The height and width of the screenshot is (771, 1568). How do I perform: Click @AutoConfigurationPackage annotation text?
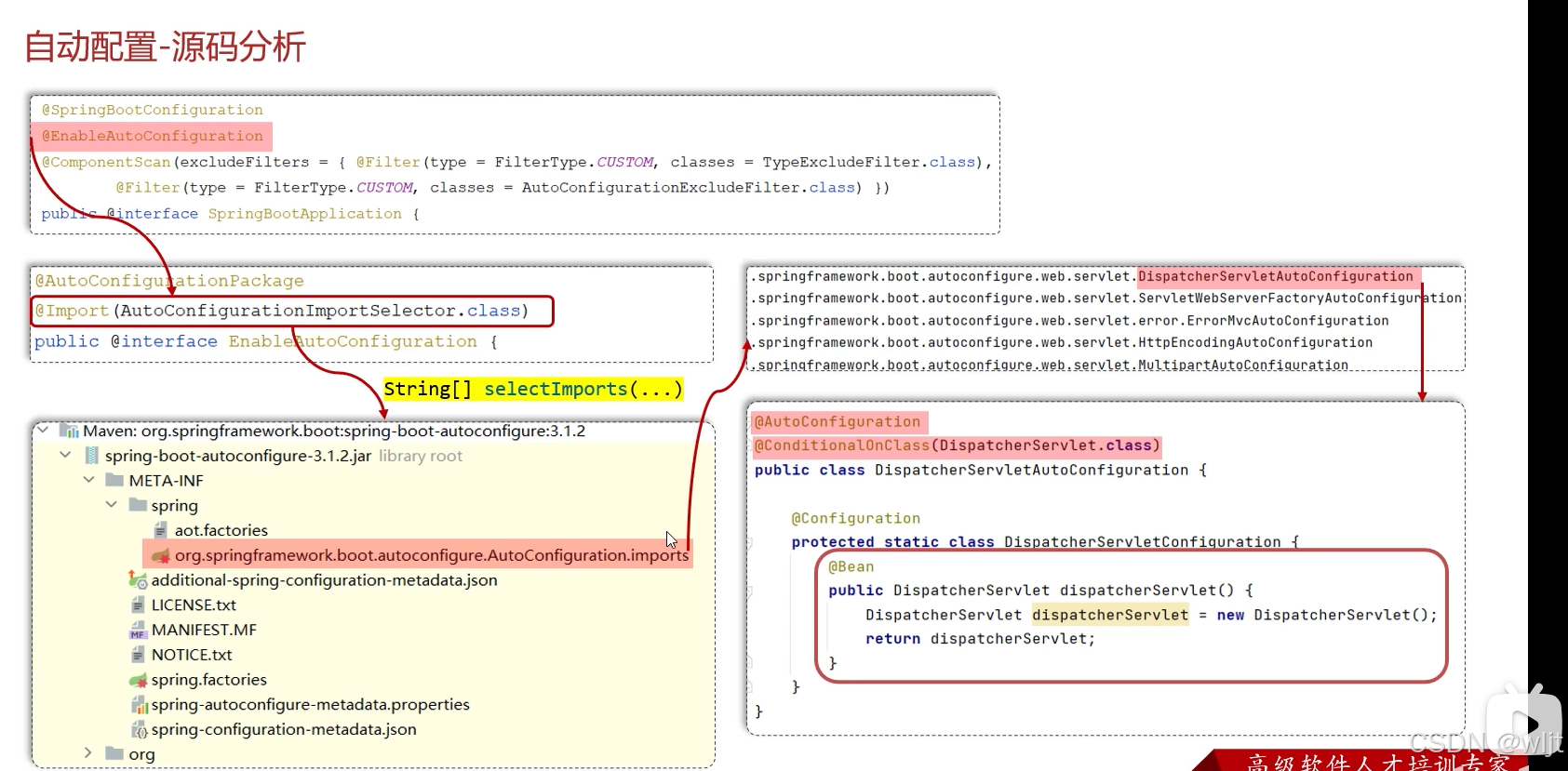(169, 281)
